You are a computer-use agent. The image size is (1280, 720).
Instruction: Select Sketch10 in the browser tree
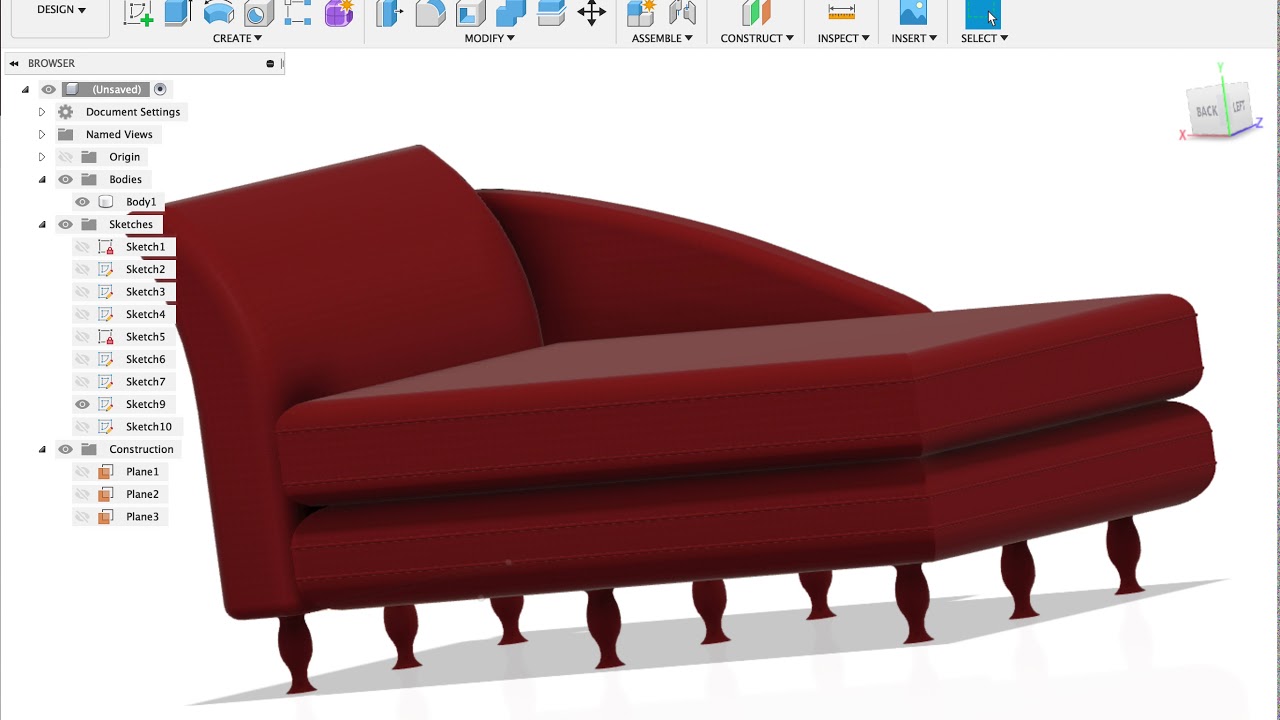pos(149,427)
